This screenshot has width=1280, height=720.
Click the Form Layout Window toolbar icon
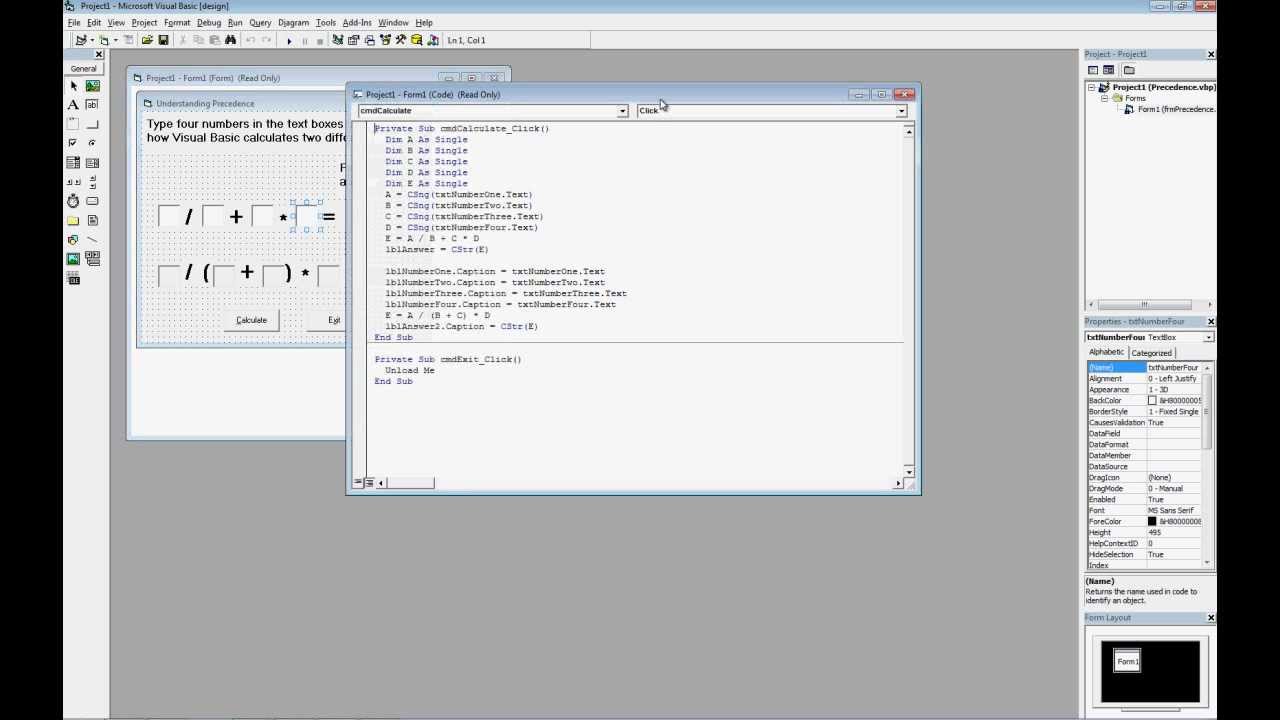tap(370, 40)
